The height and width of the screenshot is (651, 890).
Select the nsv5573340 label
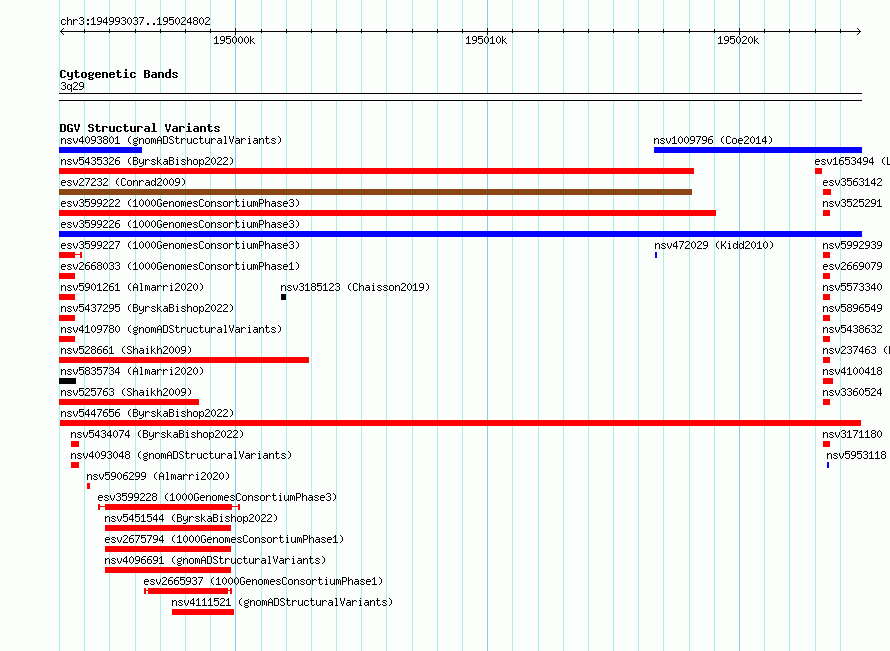pos(852,287)
